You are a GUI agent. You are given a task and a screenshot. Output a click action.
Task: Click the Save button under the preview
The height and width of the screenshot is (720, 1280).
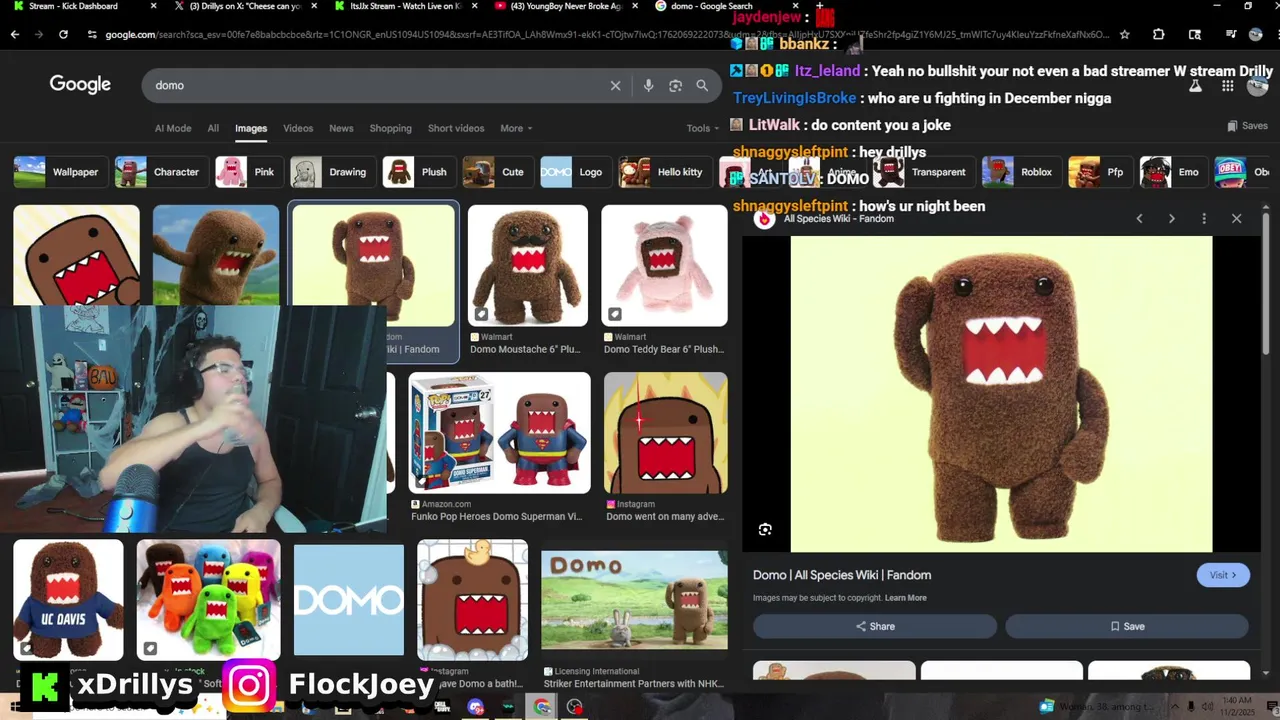[1127, 626]
